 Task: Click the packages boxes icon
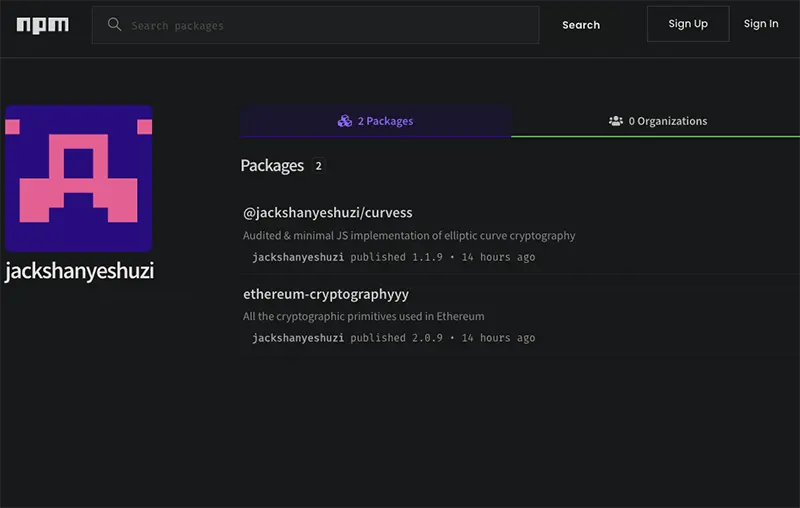[345, 121]
